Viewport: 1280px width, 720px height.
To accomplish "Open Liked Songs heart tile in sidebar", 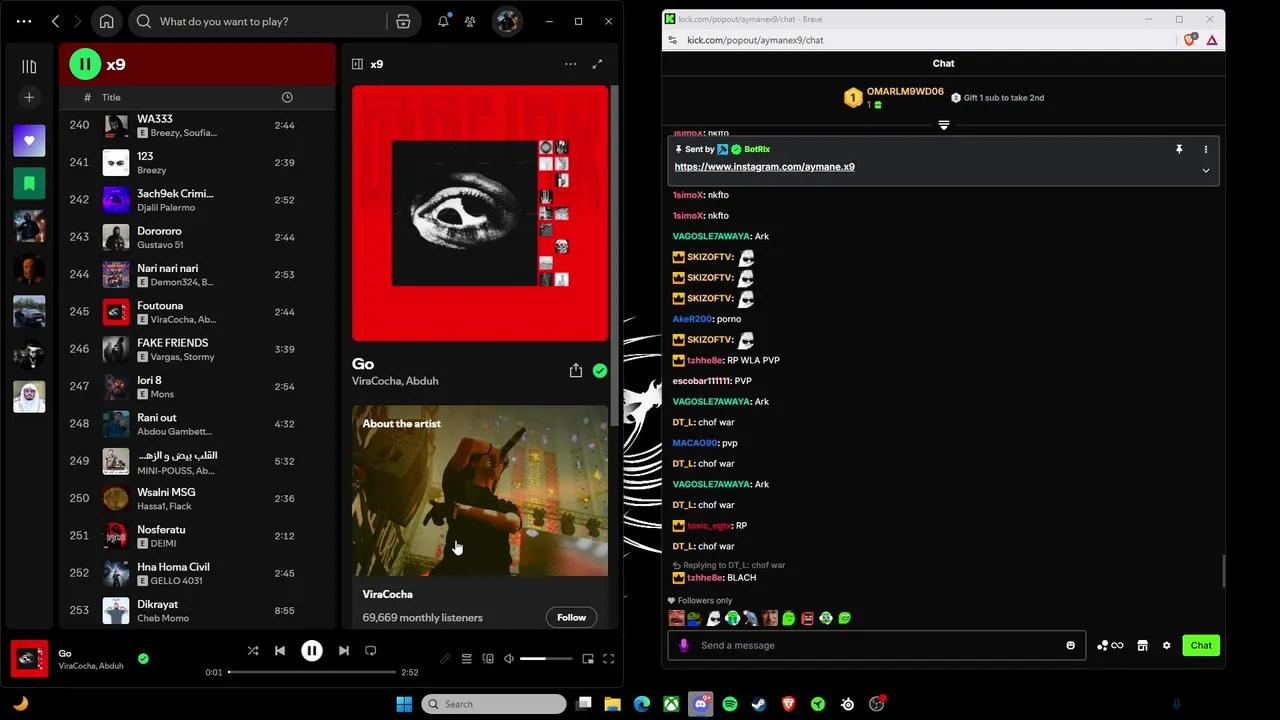I will [x=29, y=140].
